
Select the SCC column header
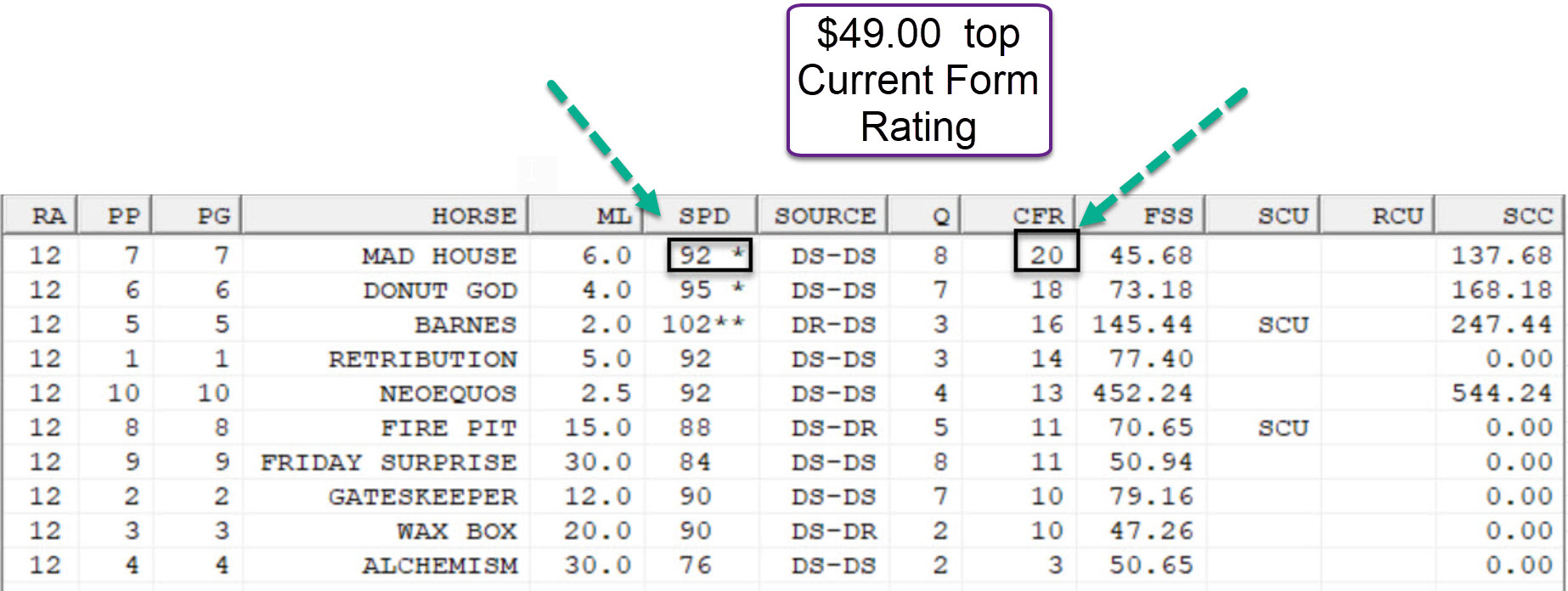pyautogui.click(x=1526, y=216)
